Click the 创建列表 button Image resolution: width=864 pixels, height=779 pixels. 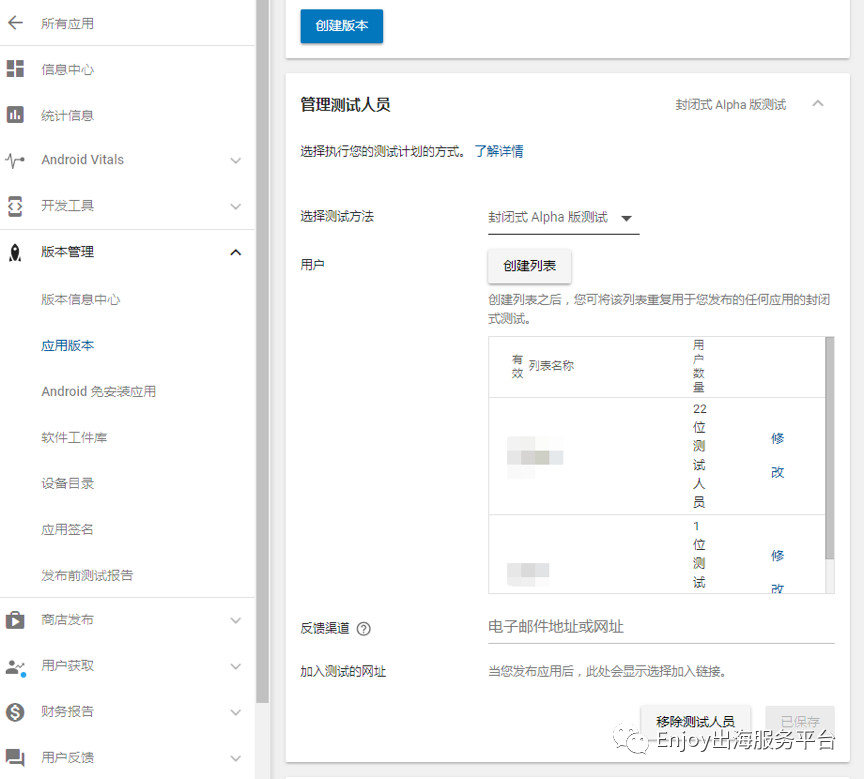coord(529,266)
